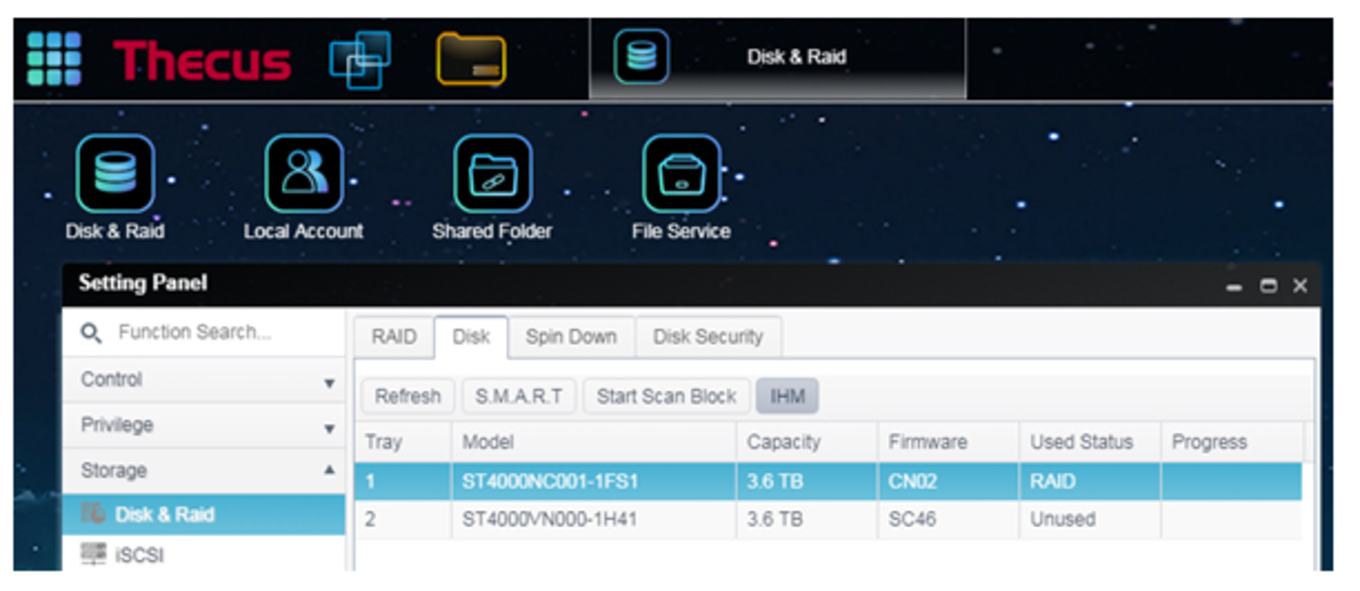The height and width of the screenshot is (591, 1360).
Task: Close the Setting Panel window
Action: [x=1300, y=286]
